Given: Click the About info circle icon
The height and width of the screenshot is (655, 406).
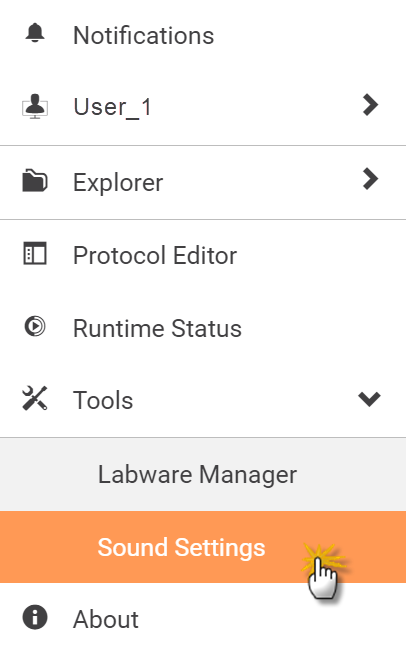Looking at the screenshot, I should [x=35, y=617].
